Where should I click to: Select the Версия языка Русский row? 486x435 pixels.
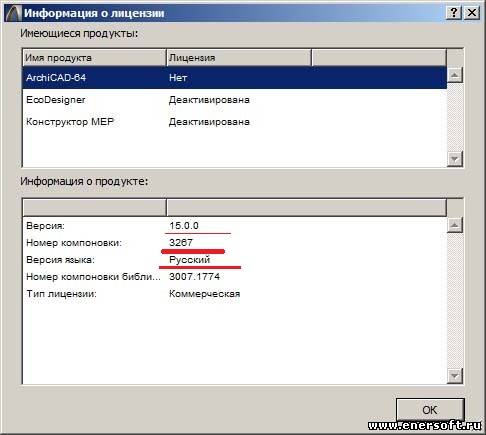pos(234,260)
